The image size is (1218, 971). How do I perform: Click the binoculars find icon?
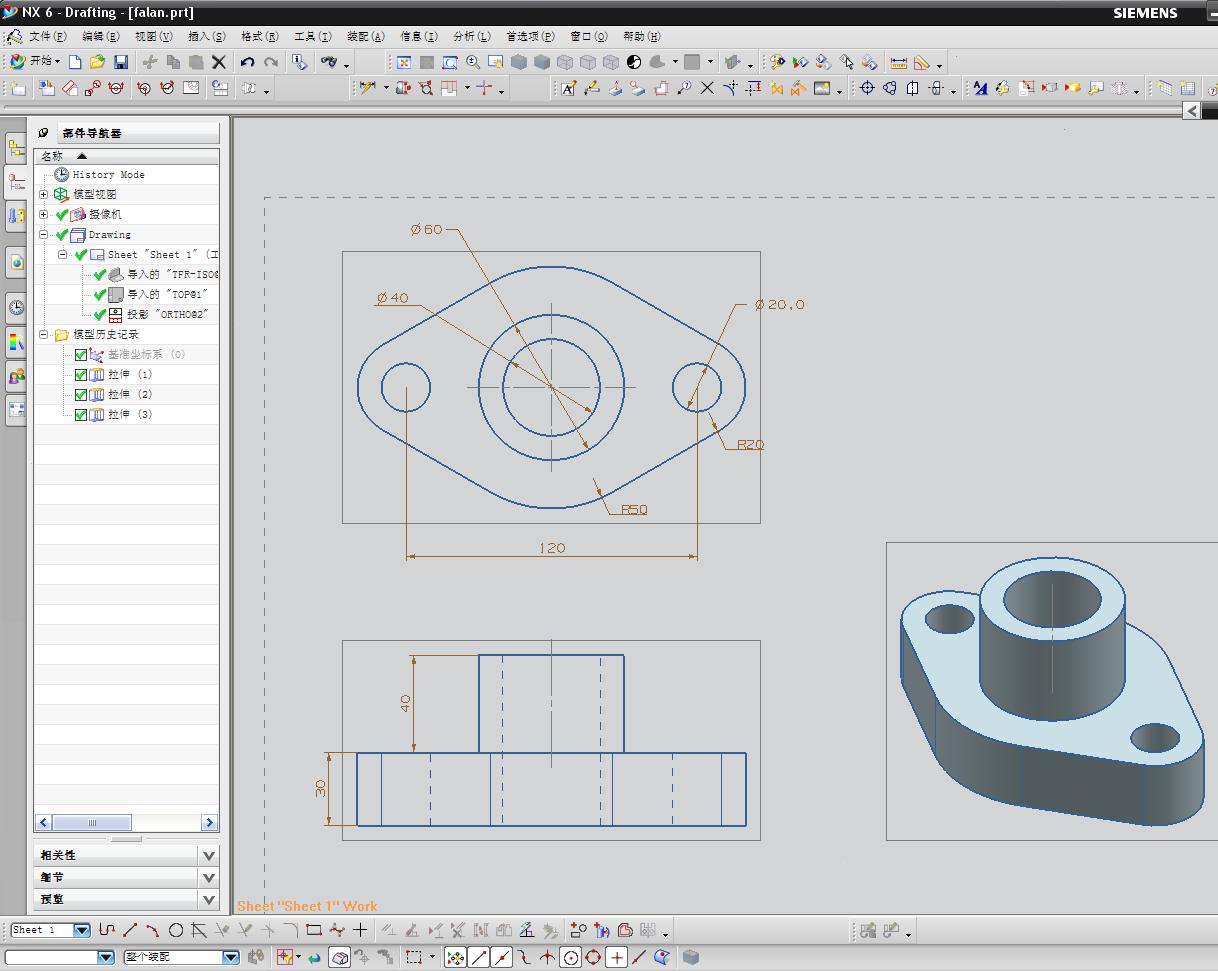[329, 62]
